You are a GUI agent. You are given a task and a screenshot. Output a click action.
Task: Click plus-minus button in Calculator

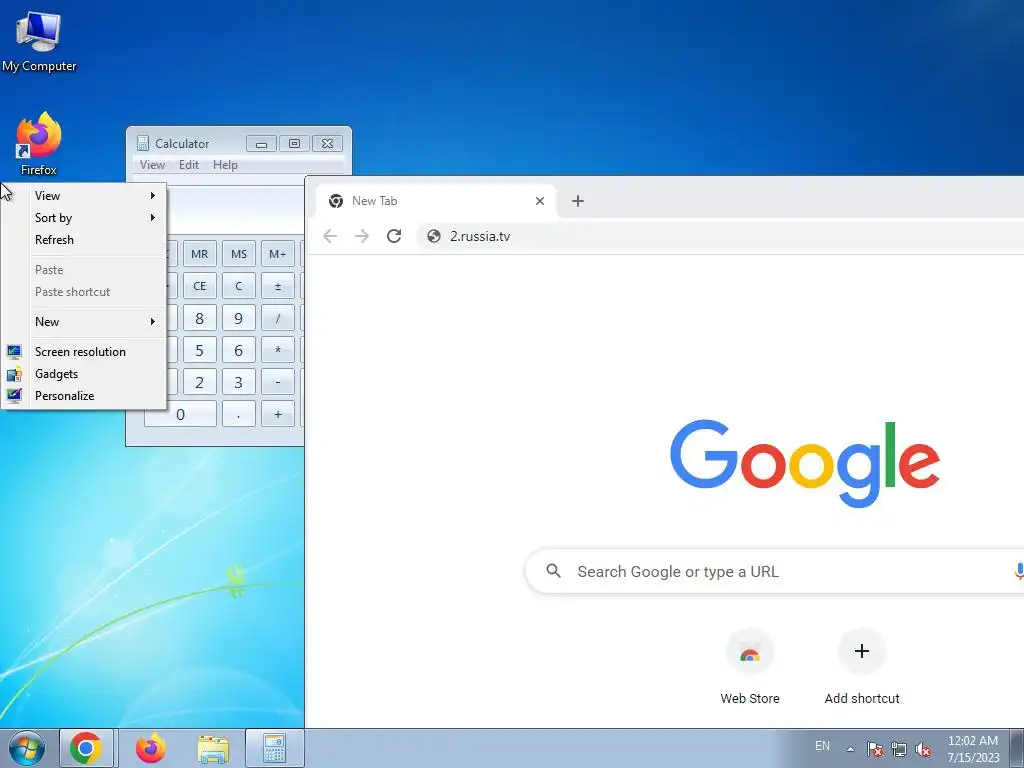click(278, 286)
